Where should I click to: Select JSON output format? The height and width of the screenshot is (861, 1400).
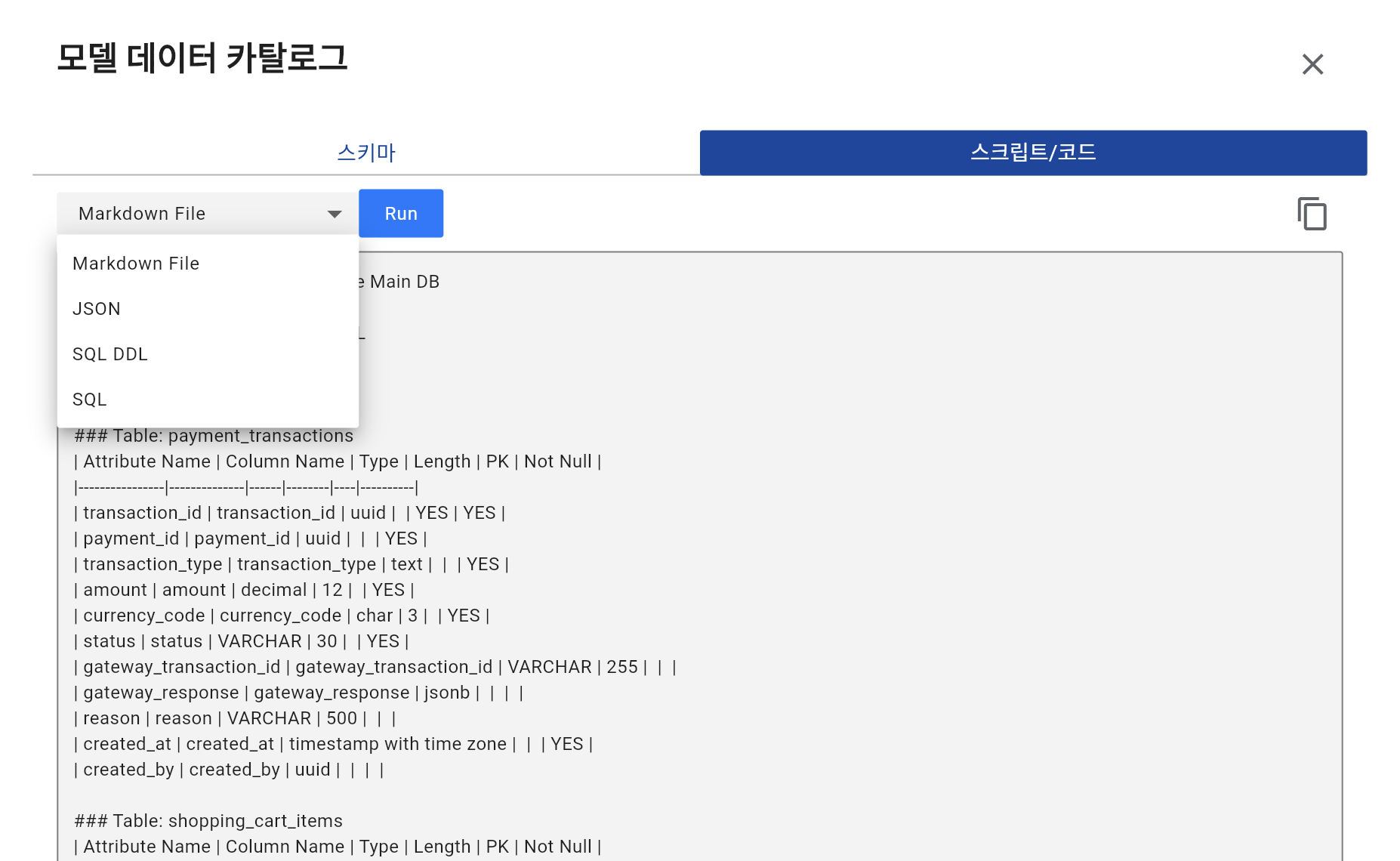pos(97,308)
